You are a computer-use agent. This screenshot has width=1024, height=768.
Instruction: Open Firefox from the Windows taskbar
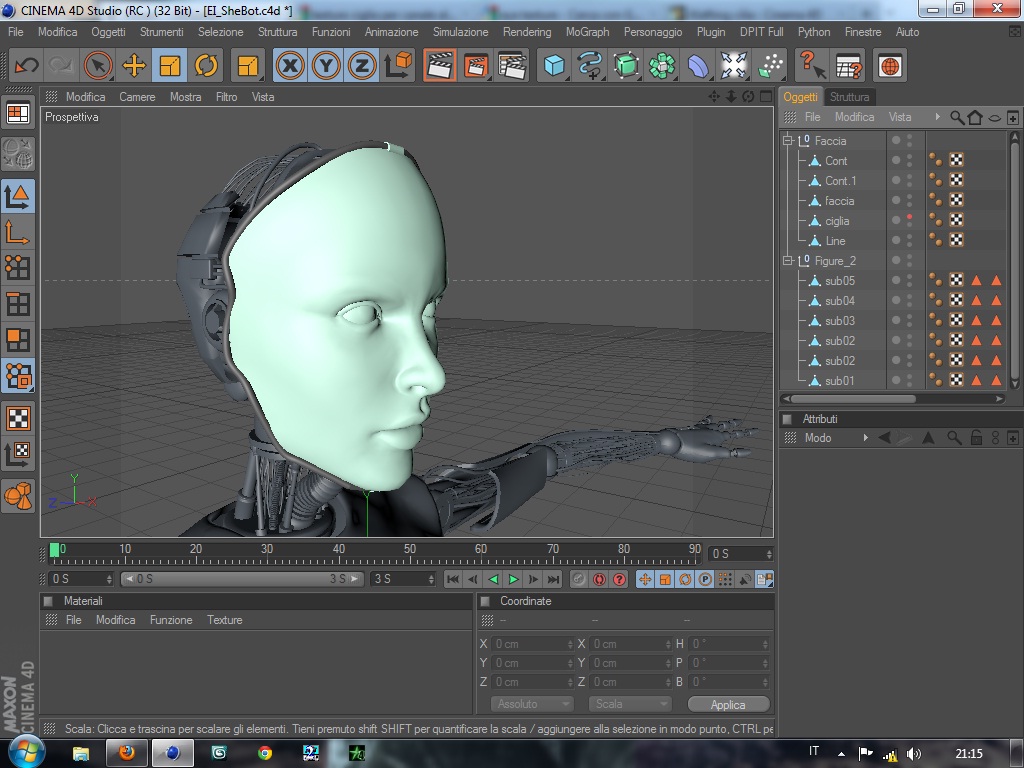click(126, 753)
